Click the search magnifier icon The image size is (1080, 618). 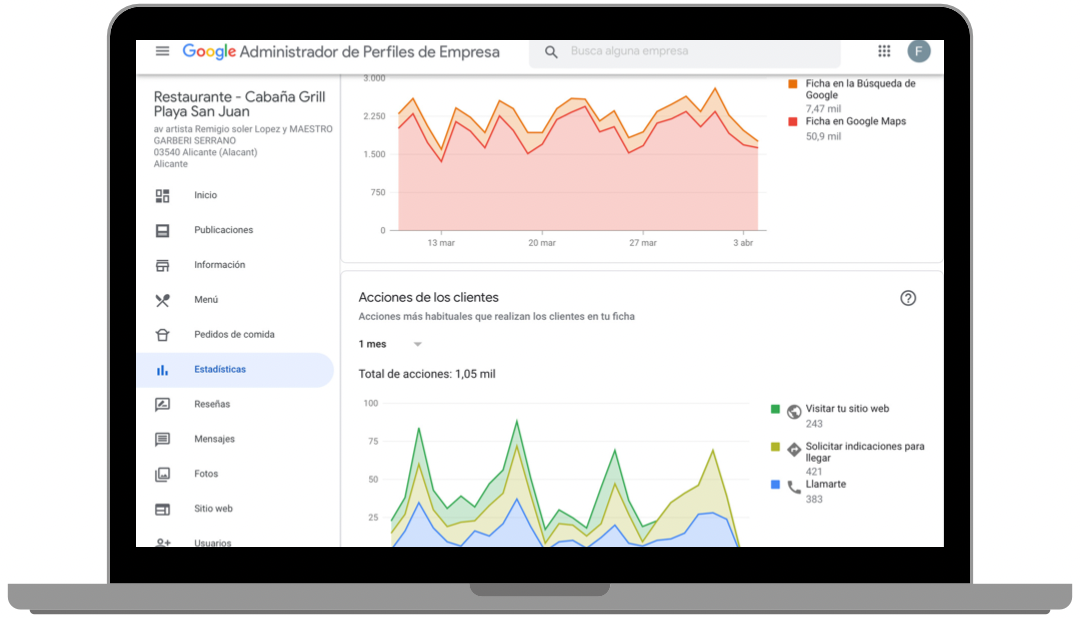[551, 52]
